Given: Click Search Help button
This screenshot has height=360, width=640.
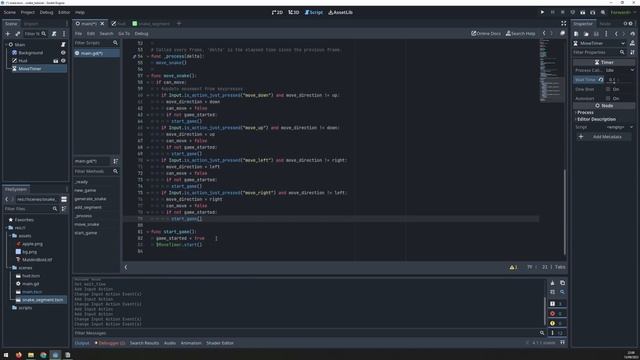Looking at the screenshot, I should 520,33.
